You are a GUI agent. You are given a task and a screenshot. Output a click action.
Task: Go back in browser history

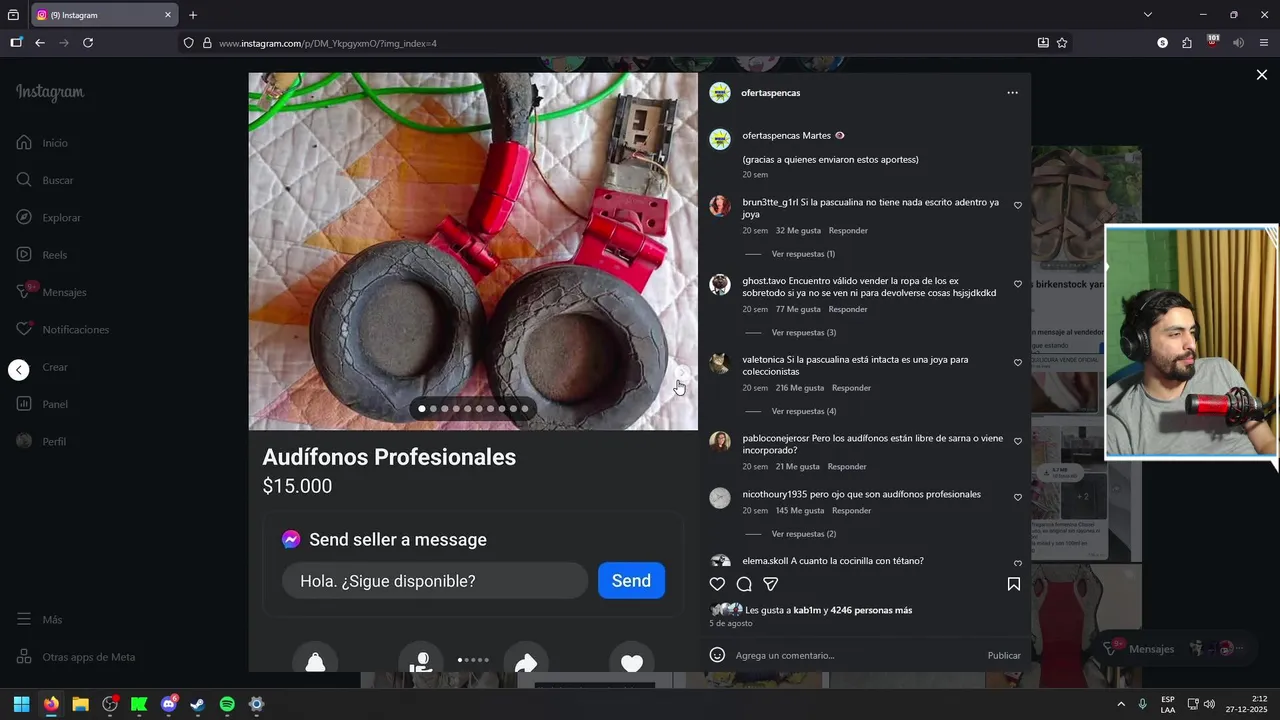click(40, 43)
